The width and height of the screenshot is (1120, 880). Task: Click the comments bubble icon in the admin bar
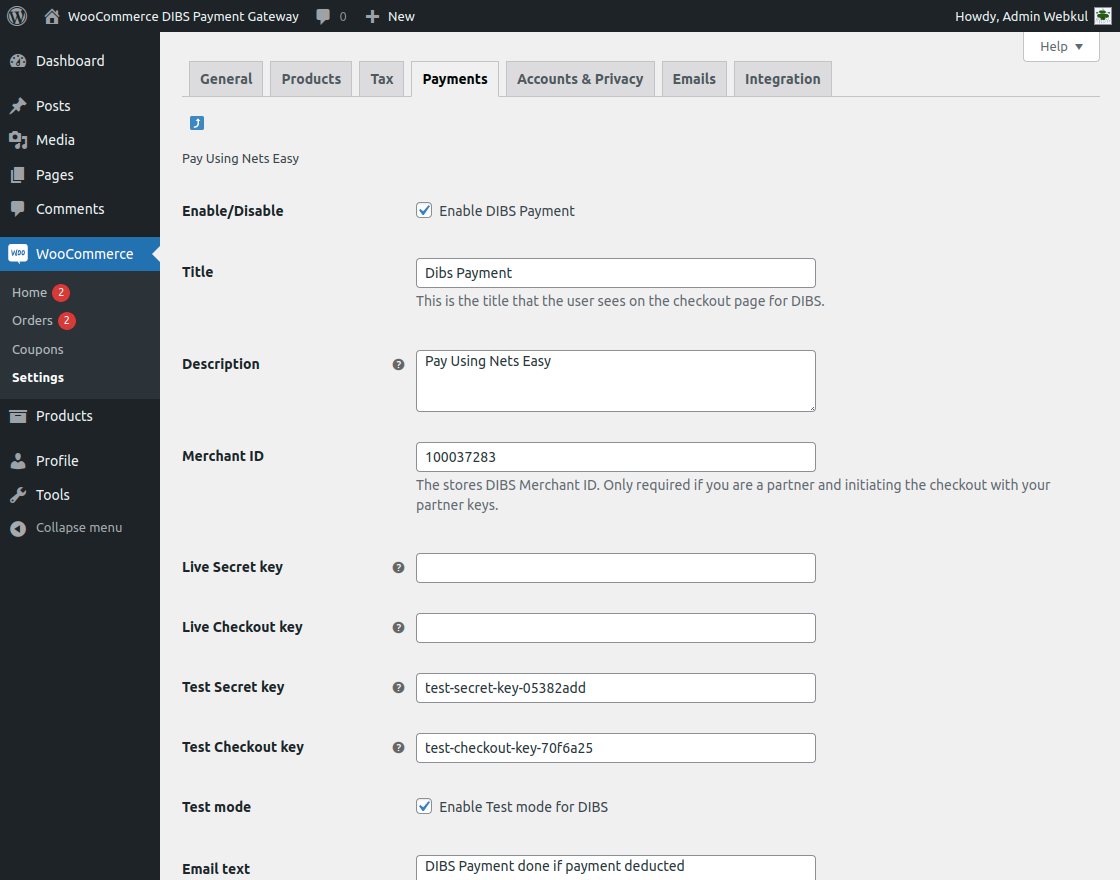[x=322, y=15]
